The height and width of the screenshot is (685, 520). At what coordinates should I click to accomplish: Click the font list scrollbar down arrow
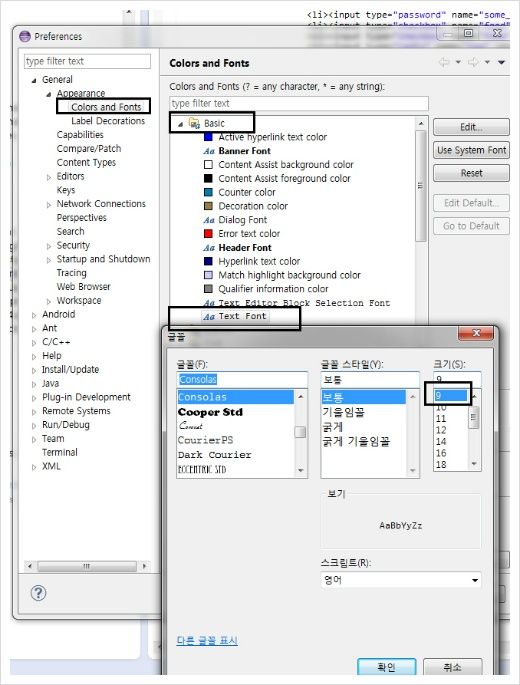[x=300, y=471]
